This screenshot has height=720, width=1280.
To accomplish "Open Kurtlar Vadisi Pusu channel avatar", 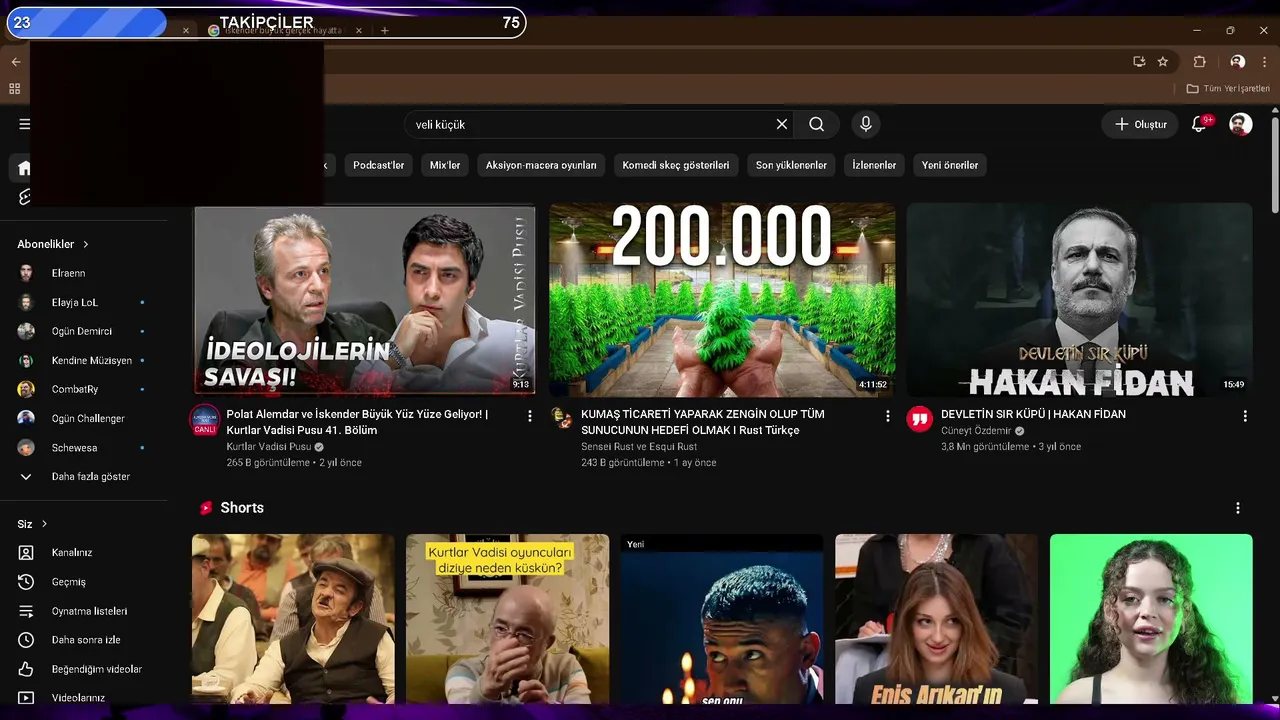I will (x=205, y=420).
